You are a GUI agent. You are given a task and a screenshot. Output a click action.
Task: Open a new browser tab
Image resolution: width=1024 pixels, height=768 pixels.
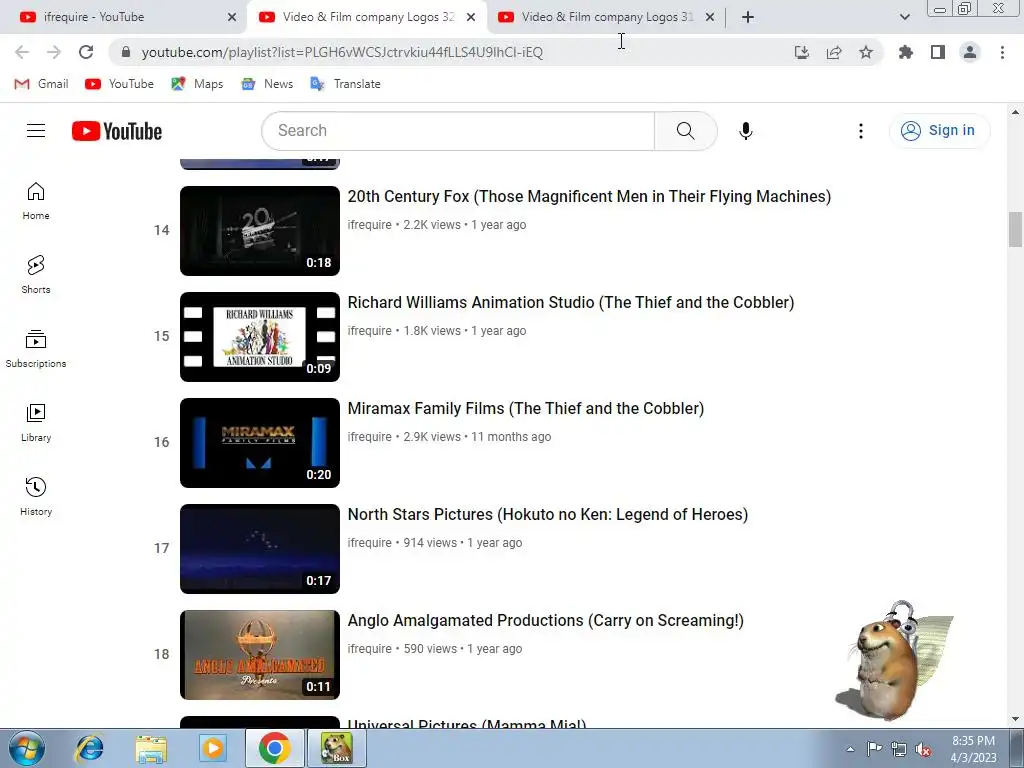click(748, 17)
